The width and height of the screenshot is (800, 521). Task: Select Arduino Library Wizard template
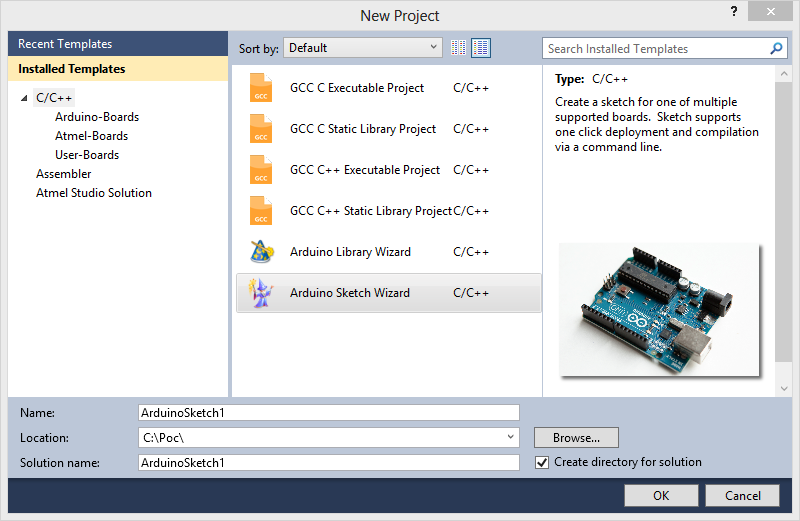388,252
